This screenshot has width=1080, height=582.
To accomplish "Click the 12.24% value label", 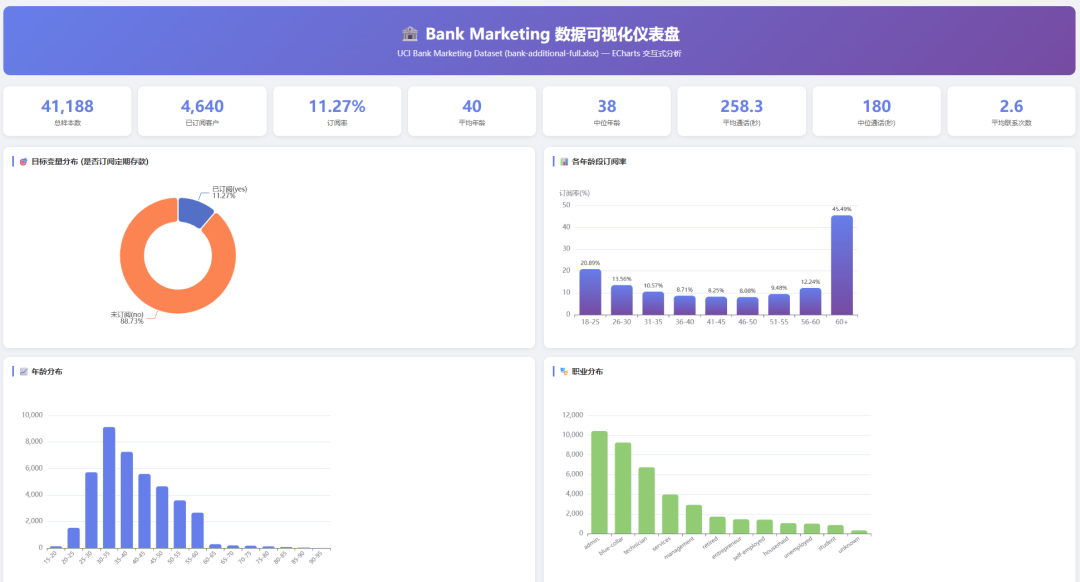I will click(811, 282).
